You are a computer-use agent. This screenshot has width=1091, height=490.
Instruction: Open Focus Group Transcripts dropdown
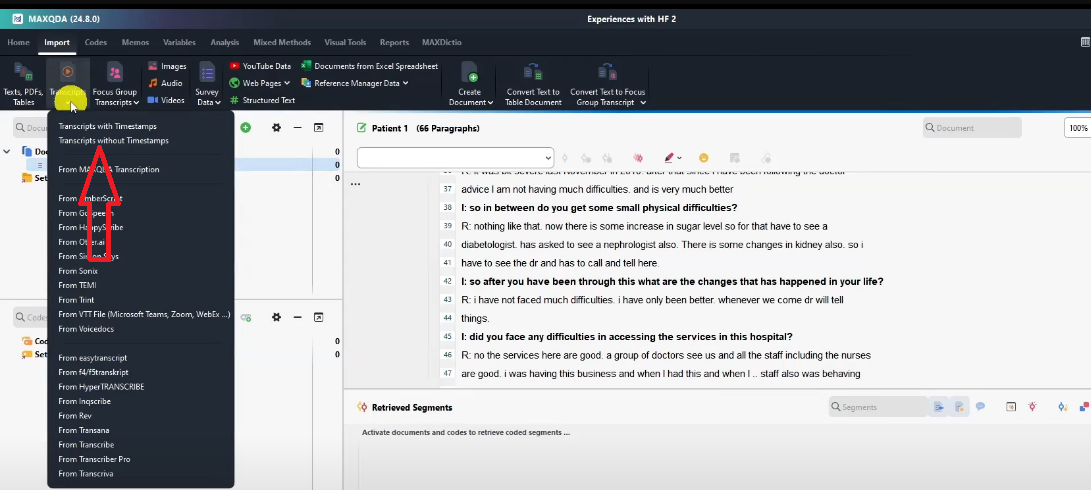[x=116, y=83]
